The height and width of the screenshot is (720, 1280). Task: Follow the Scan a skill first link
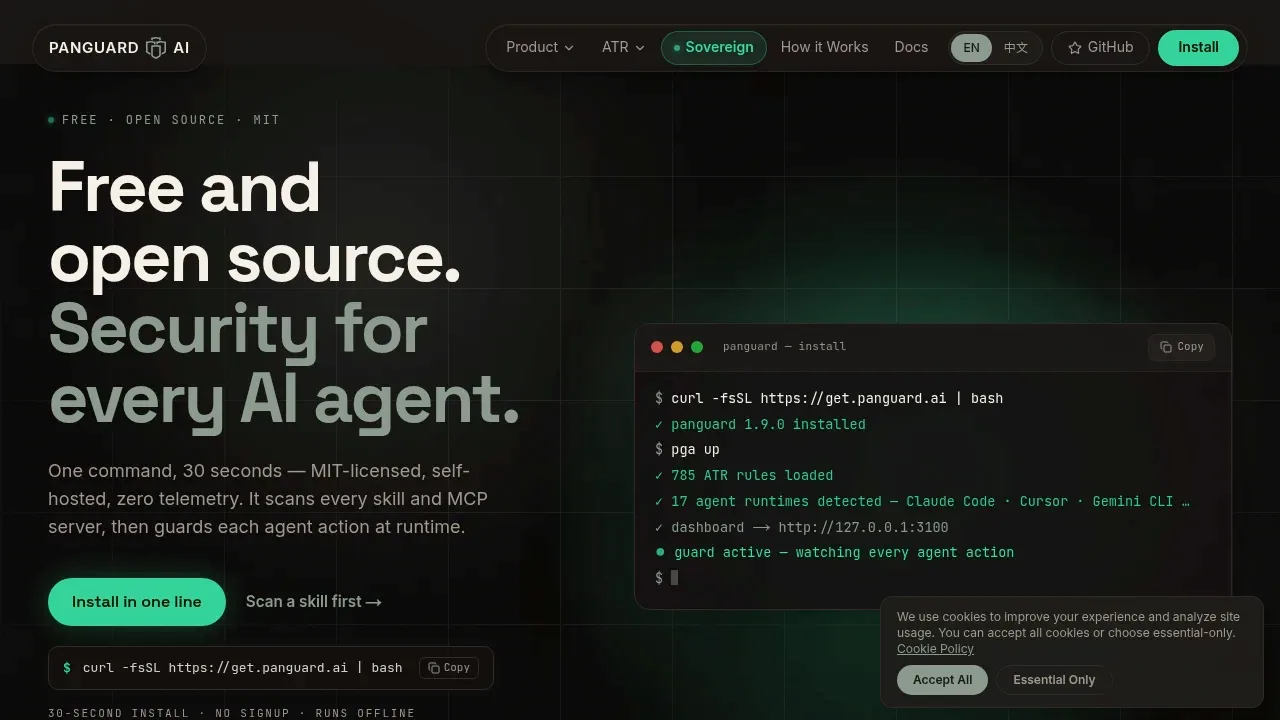[314, 602]
